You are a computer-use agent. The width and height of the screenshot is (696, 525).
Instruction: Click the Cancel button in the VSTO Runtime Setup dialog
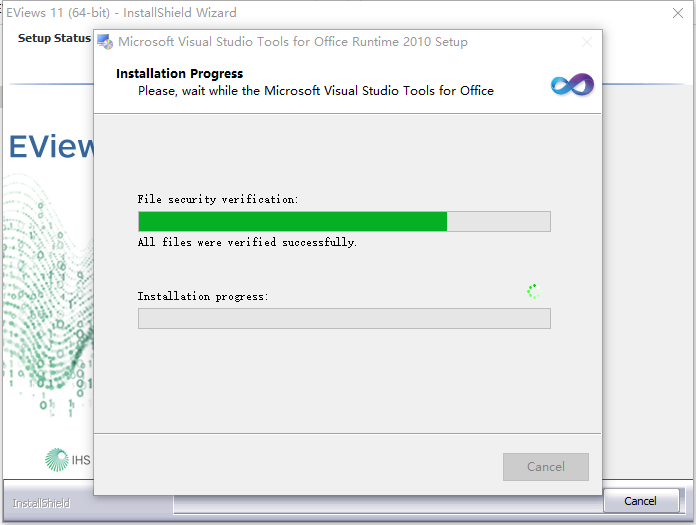click(546, 466)
